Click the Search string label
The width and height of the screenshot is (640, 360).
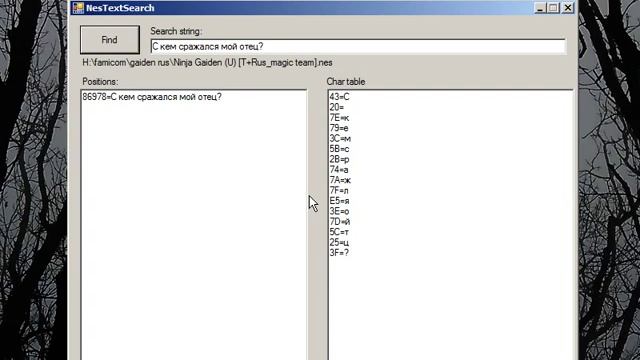[x=176, y=31]
